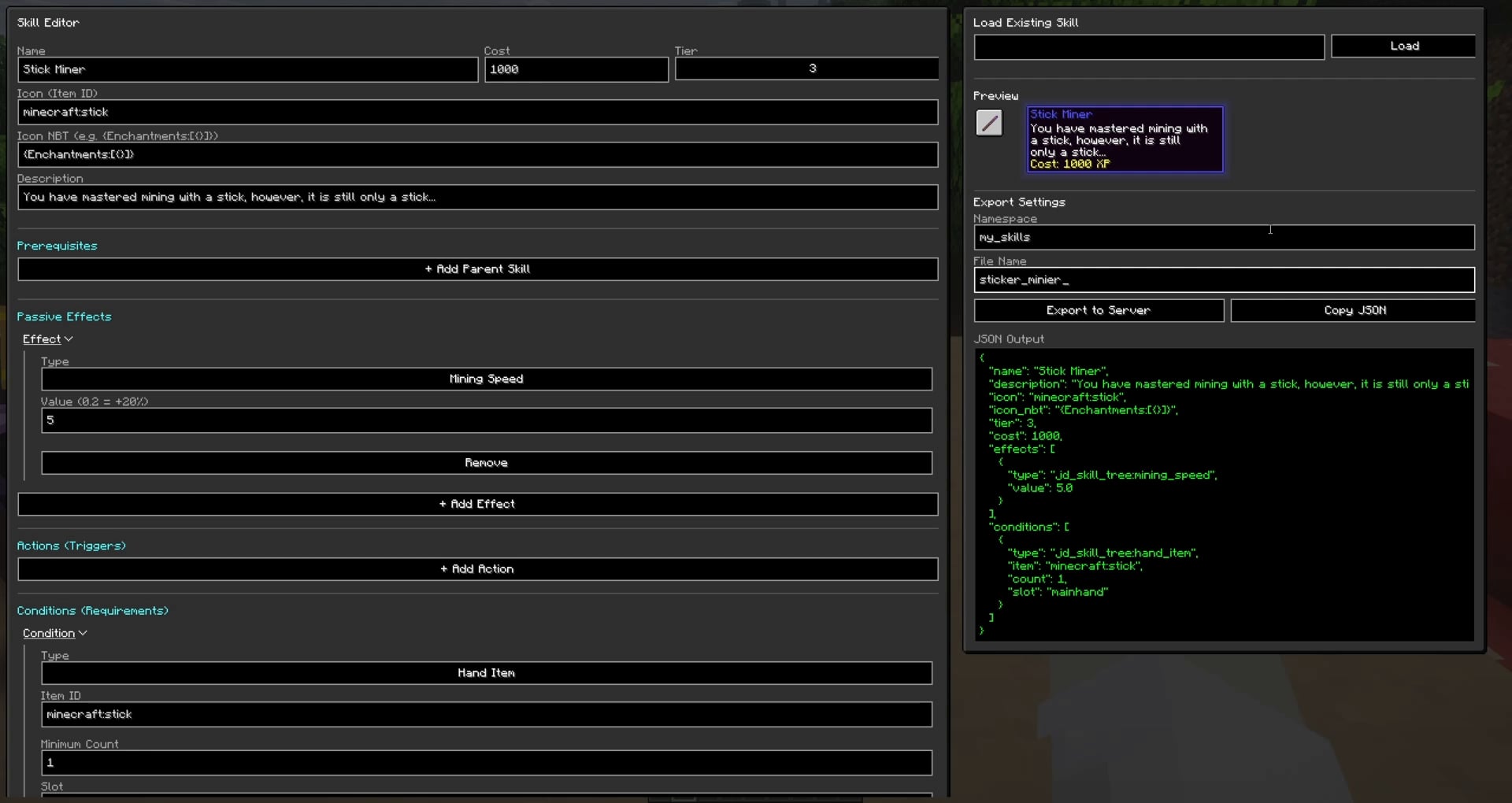Remove the Mining Speed effect
Image resolution: width=1512 pixels, height=803 pixels.
pyautogui.click(x=486, y=463)
